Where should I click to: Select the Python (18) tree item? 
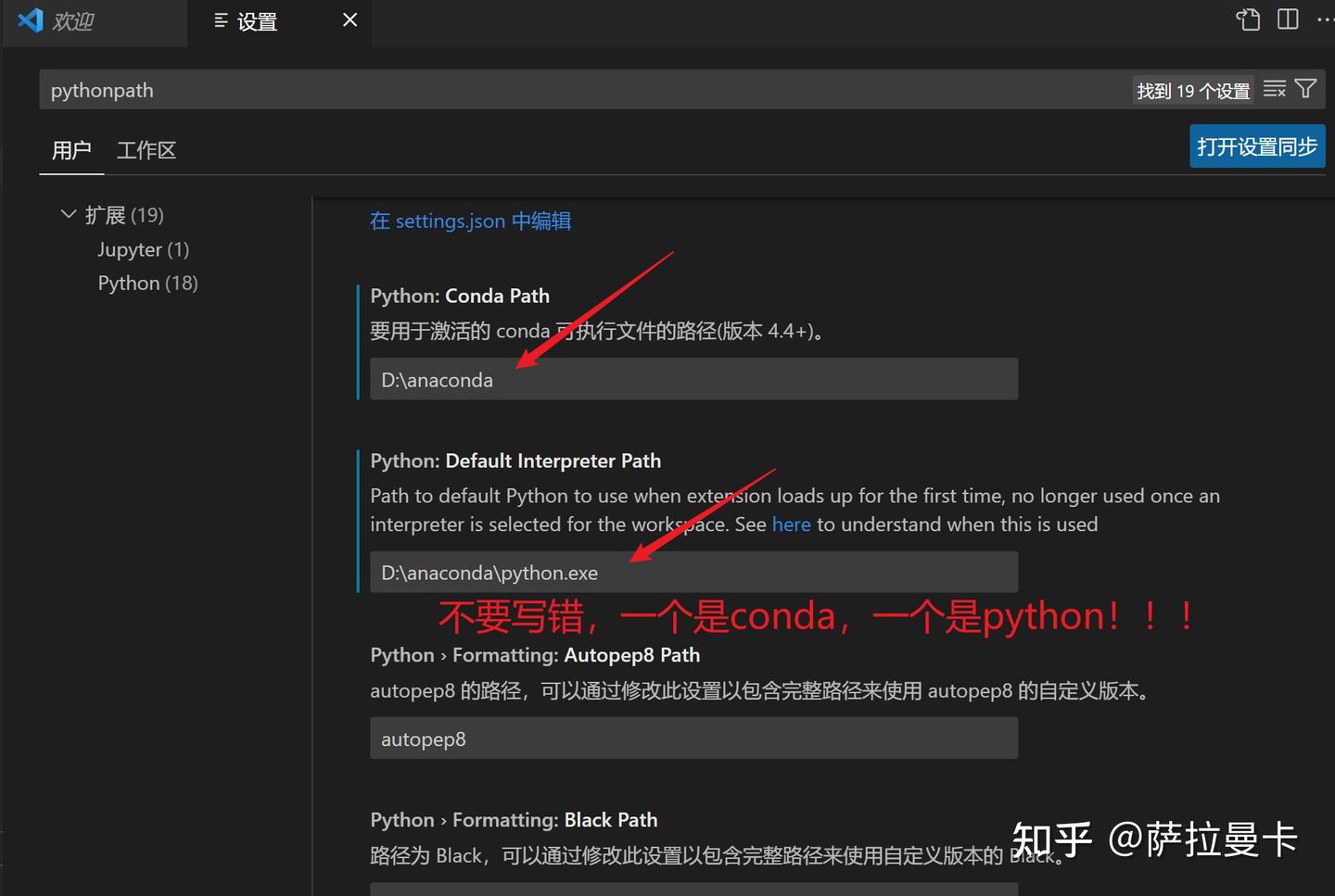147,283
